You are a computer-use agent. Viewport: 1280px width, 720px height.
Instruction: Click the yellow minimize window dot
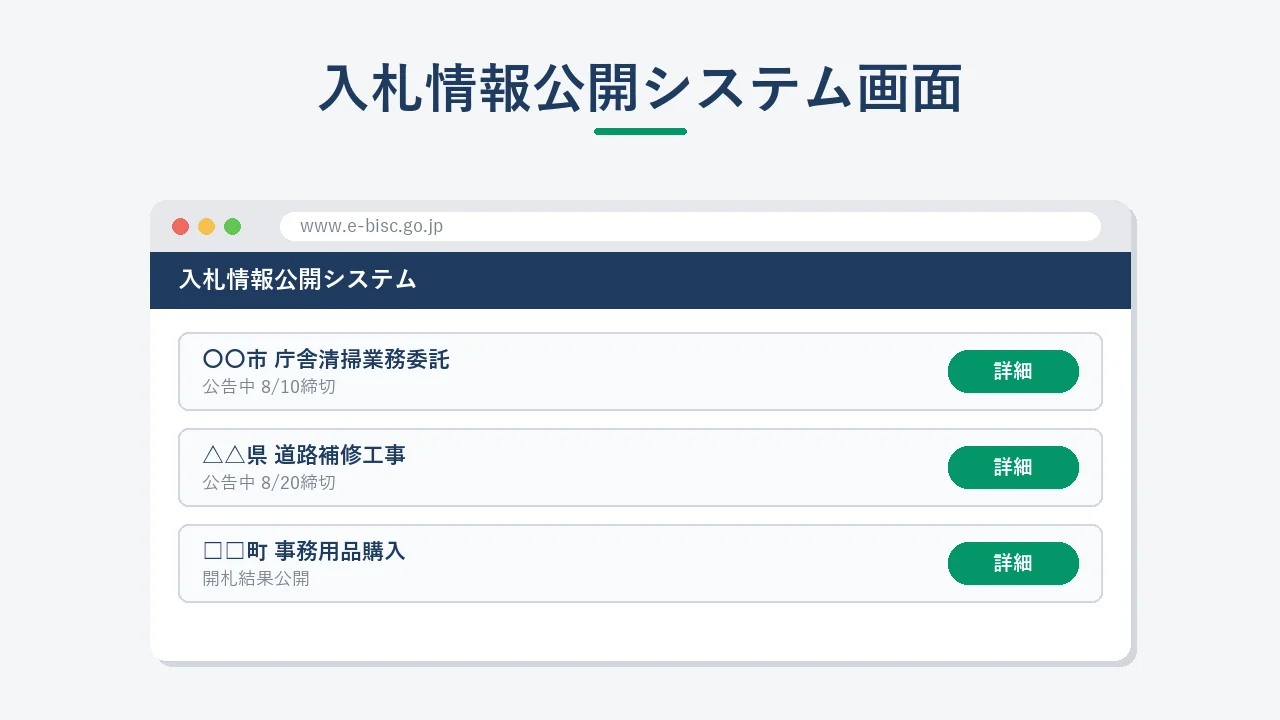[206, 226]
